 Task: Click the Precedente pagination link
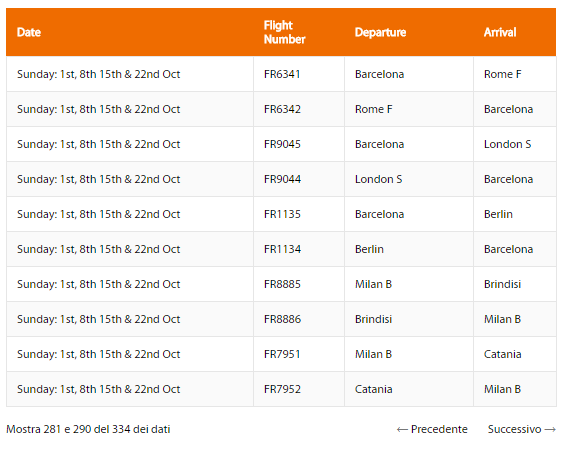[432, 429]
